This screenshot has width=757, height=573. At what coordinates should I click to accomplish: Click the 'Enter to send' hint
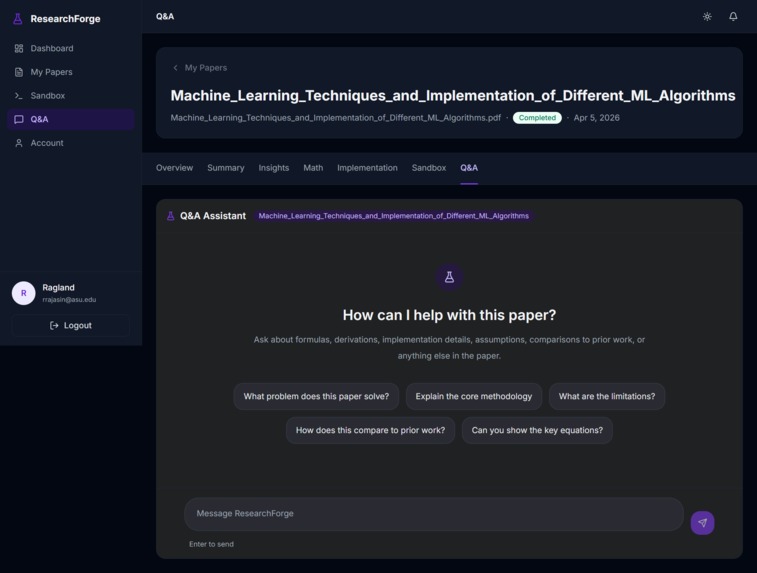tap(211, 544)
